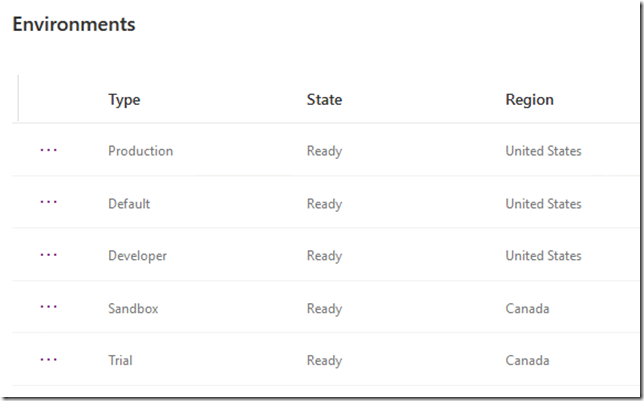Open more options for Developer environment
The height and width of the screenshot is (401, 644).
tap(48, 255)
